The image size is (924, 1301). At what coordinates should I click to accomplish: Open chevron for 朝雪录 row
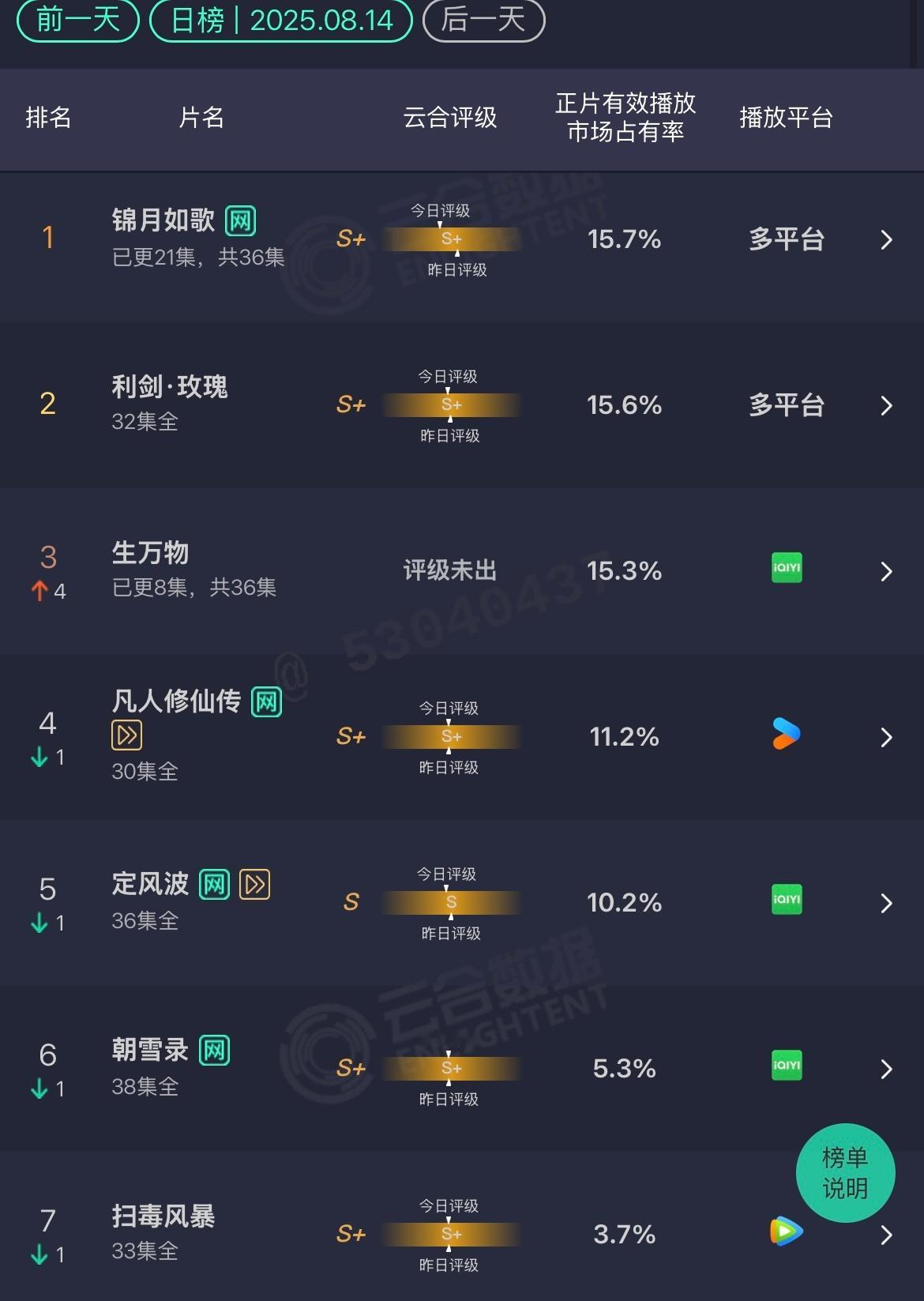[x=886, y=1069]
